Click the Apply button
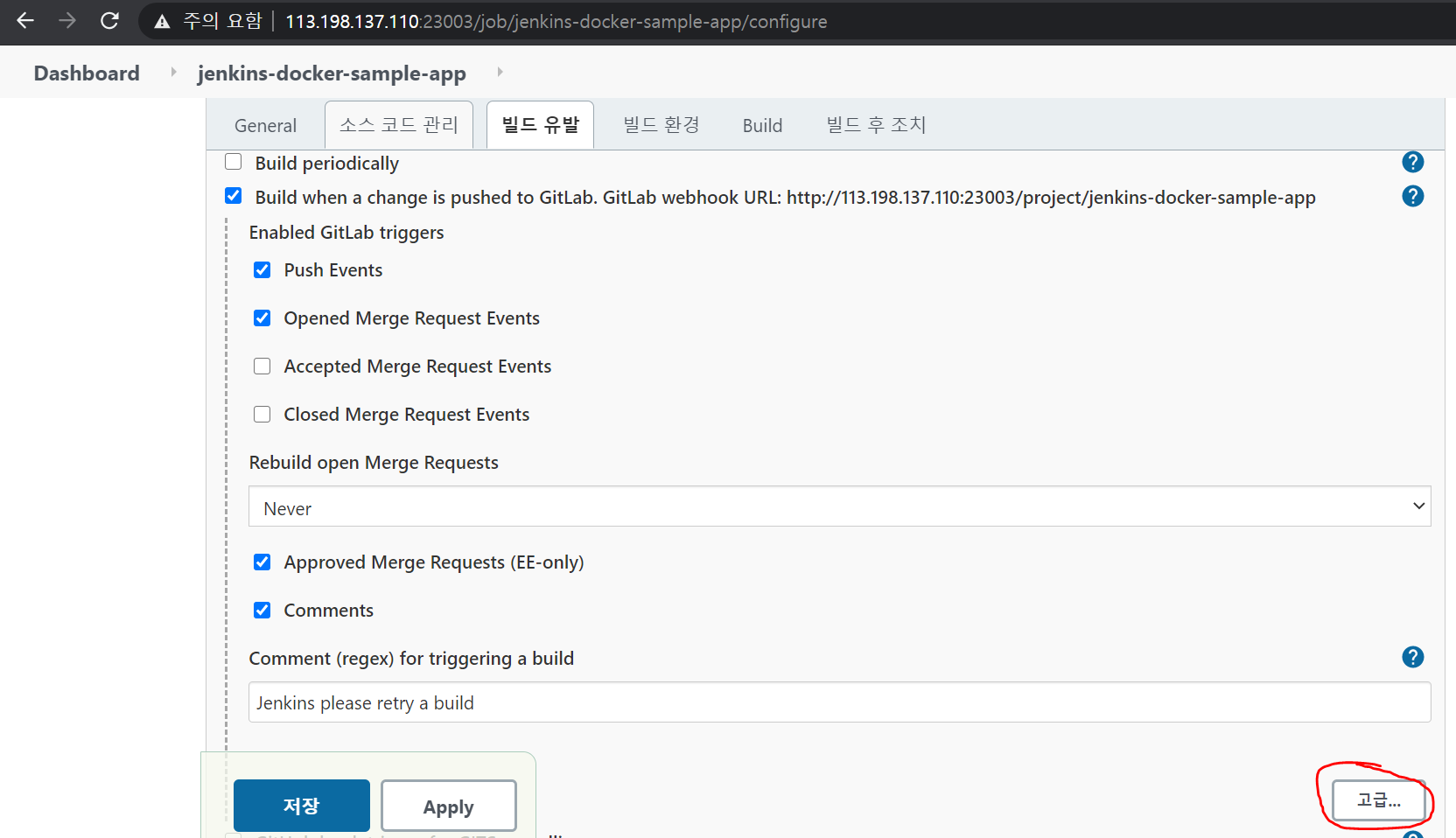 click(449, 806)
